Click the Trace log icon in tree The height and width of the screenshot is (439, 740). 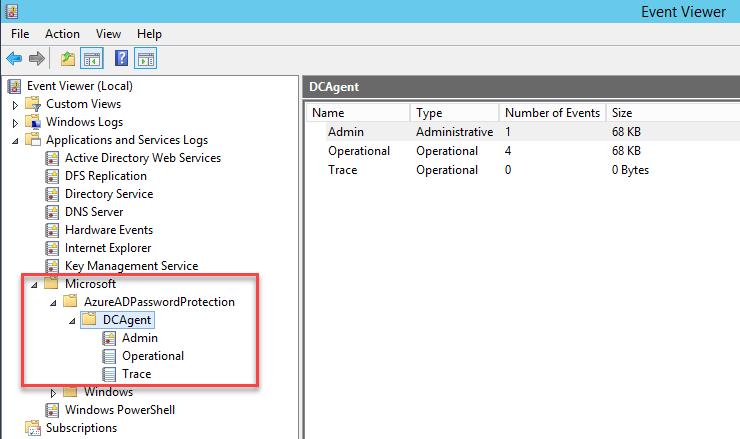point(109,374)
